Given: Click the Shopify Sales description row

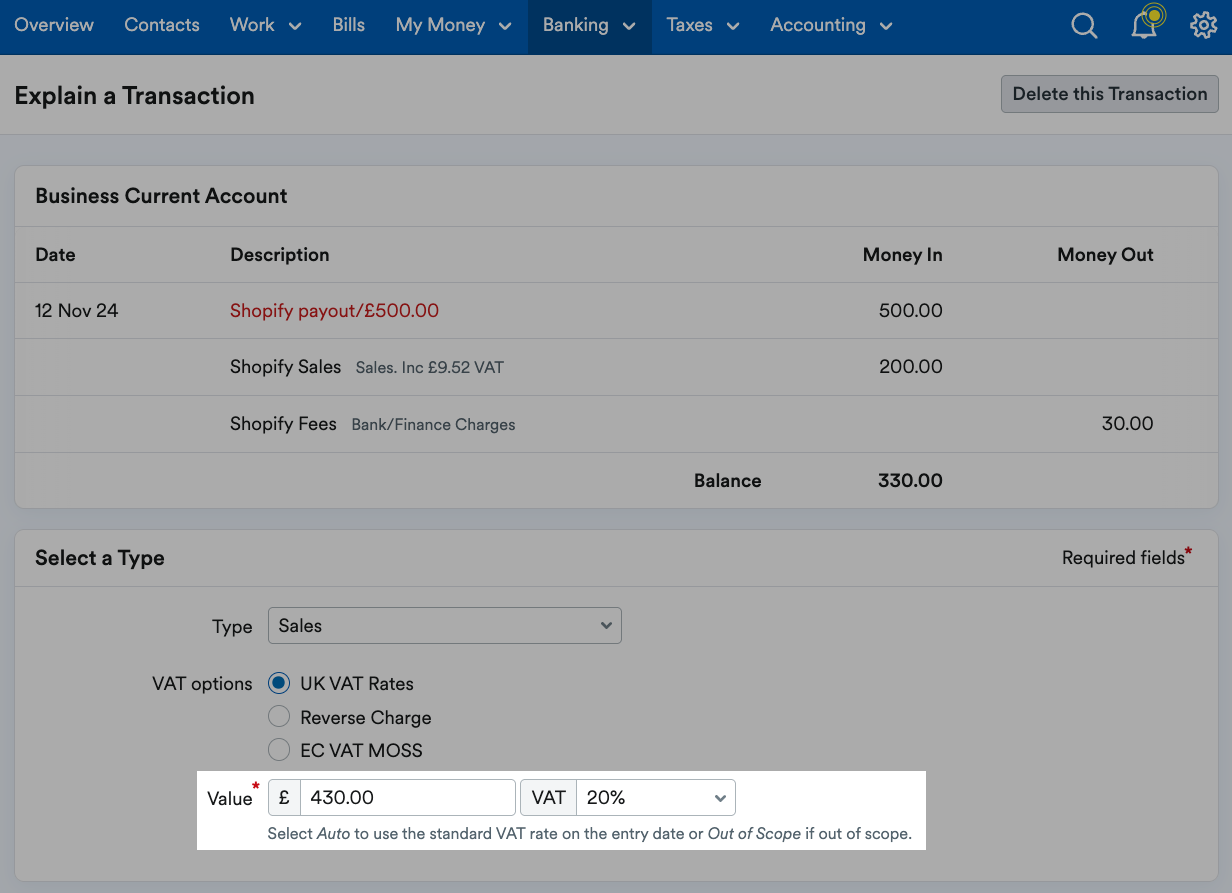Looking at the screenshot, I should (285, 367).
